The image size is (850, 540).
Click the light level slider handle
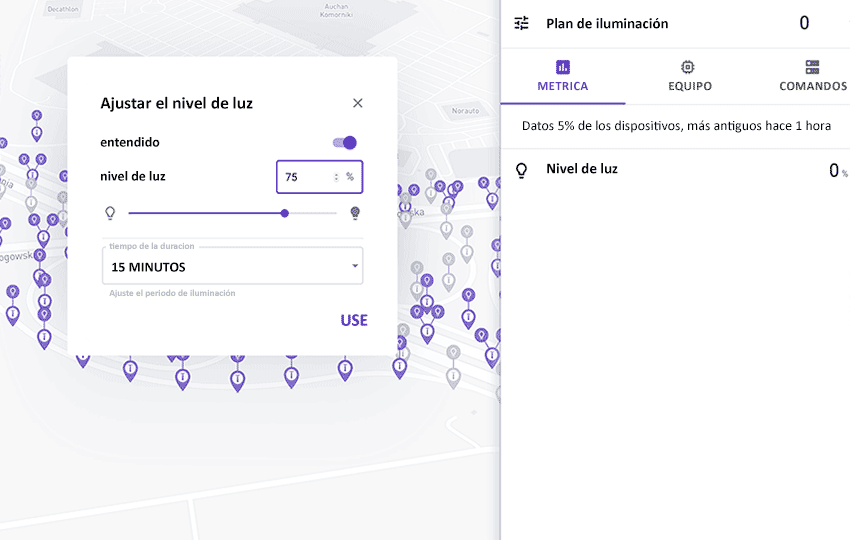[285, 213]
